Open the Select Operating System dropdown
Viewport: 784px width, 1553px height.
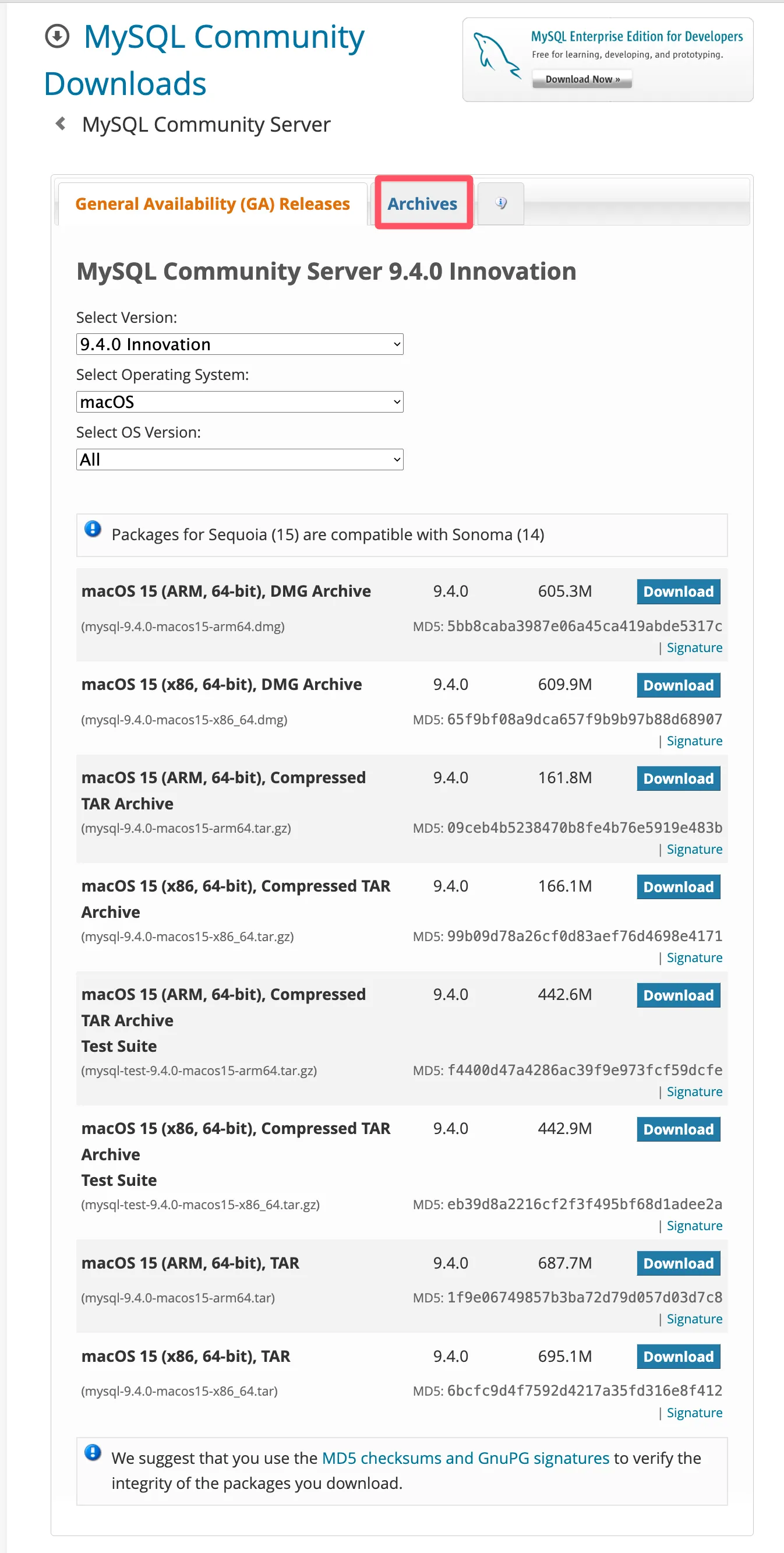pos(239,402)
